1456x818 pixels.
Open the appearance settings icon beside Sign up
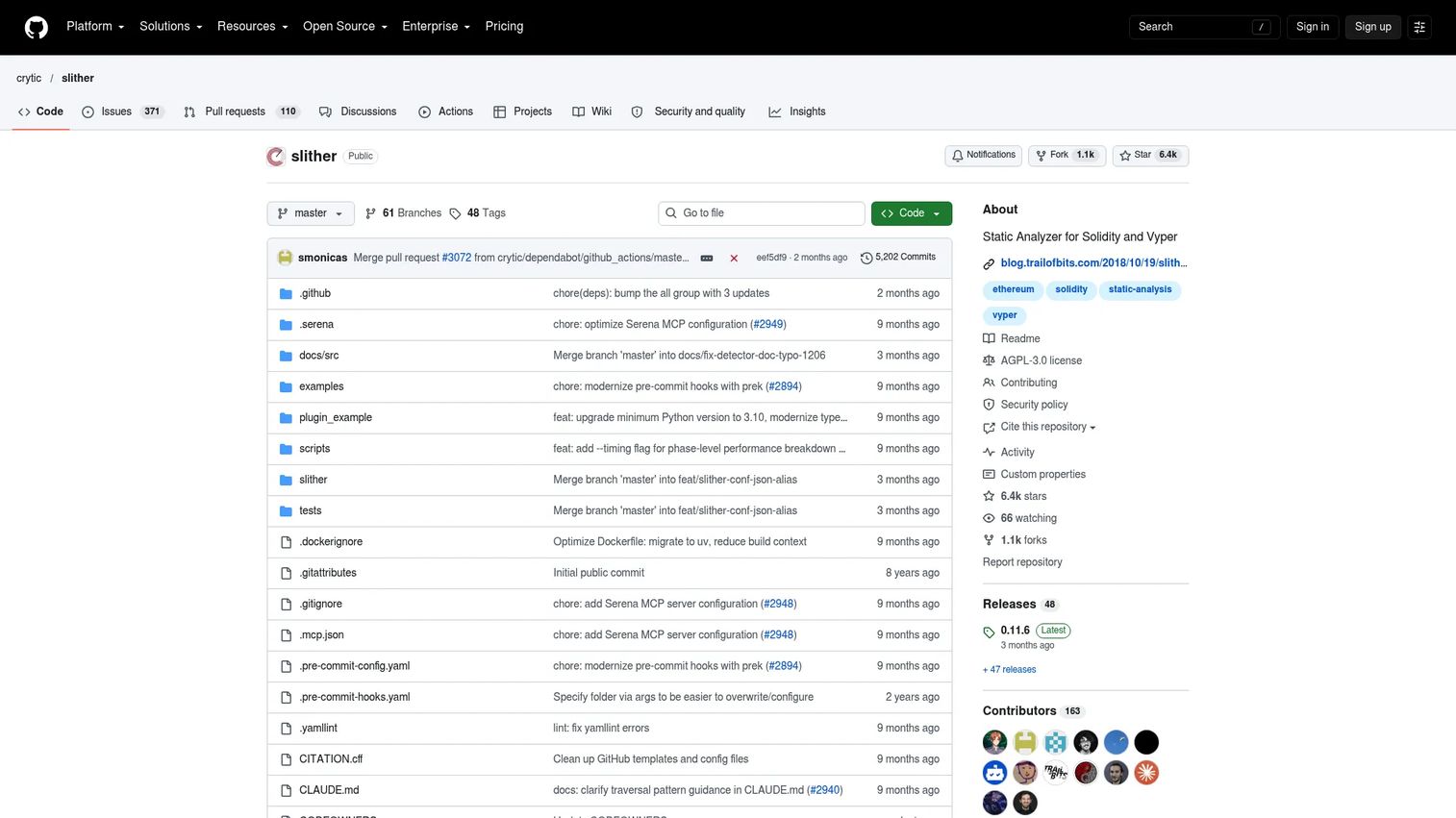point(1419,27)
